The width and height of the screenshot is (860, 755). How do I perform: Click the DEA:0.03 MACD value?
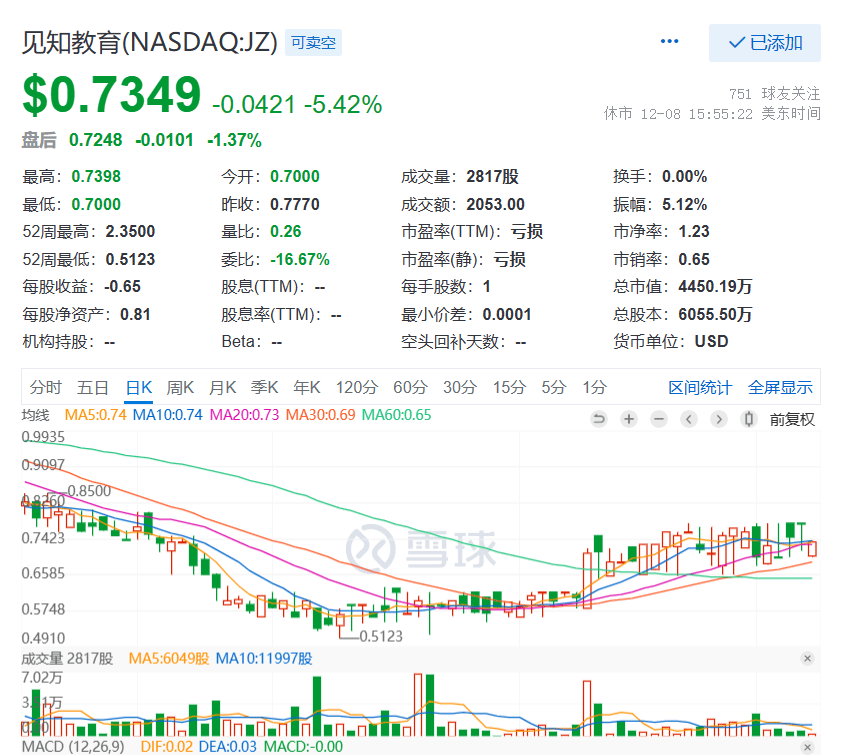click(228, 747)
